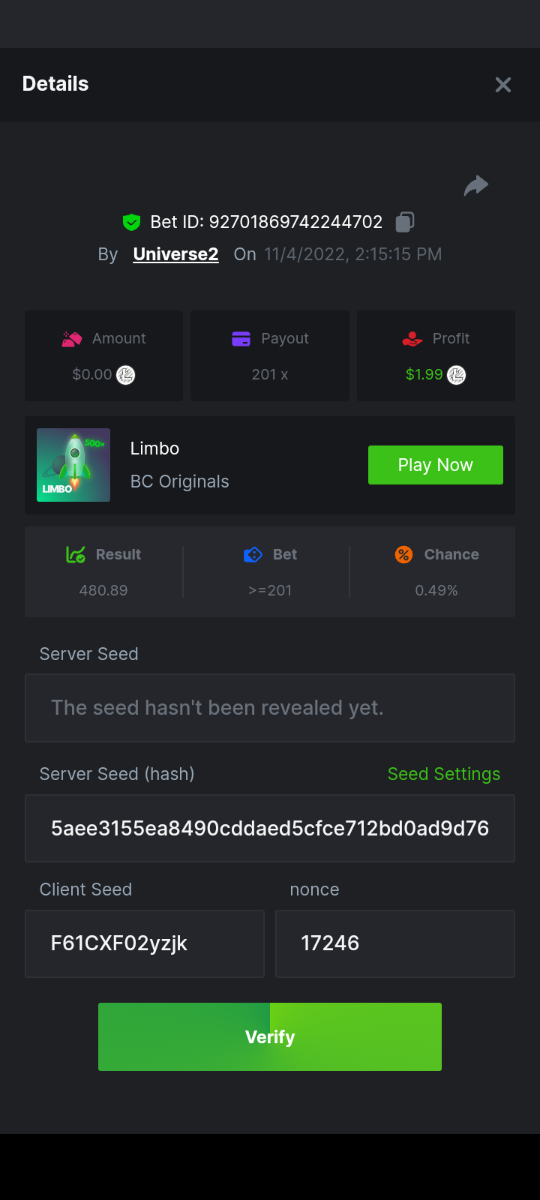Screen dimensions: 540x1200
Task: Click the blue Bet ticket icon
Action: click(x=253, y=555)
